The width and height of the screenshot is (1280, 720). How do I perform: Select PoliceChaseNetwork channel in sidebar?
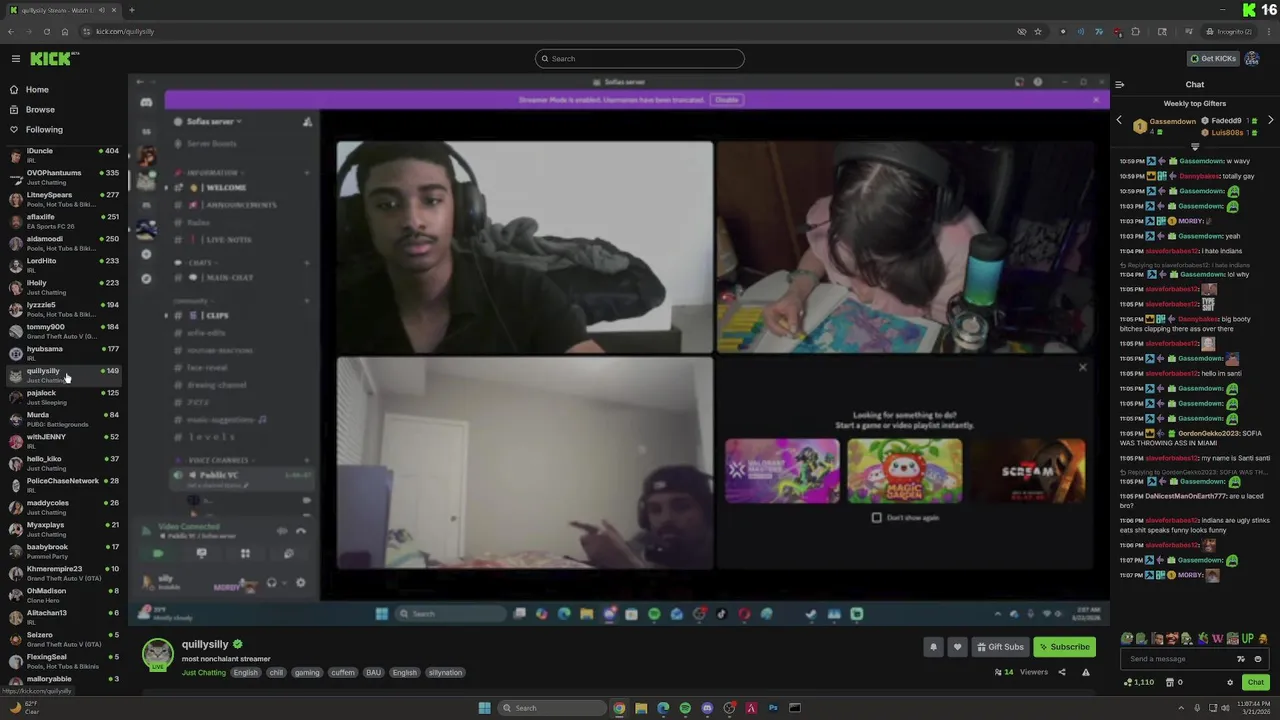pos(64,485)
